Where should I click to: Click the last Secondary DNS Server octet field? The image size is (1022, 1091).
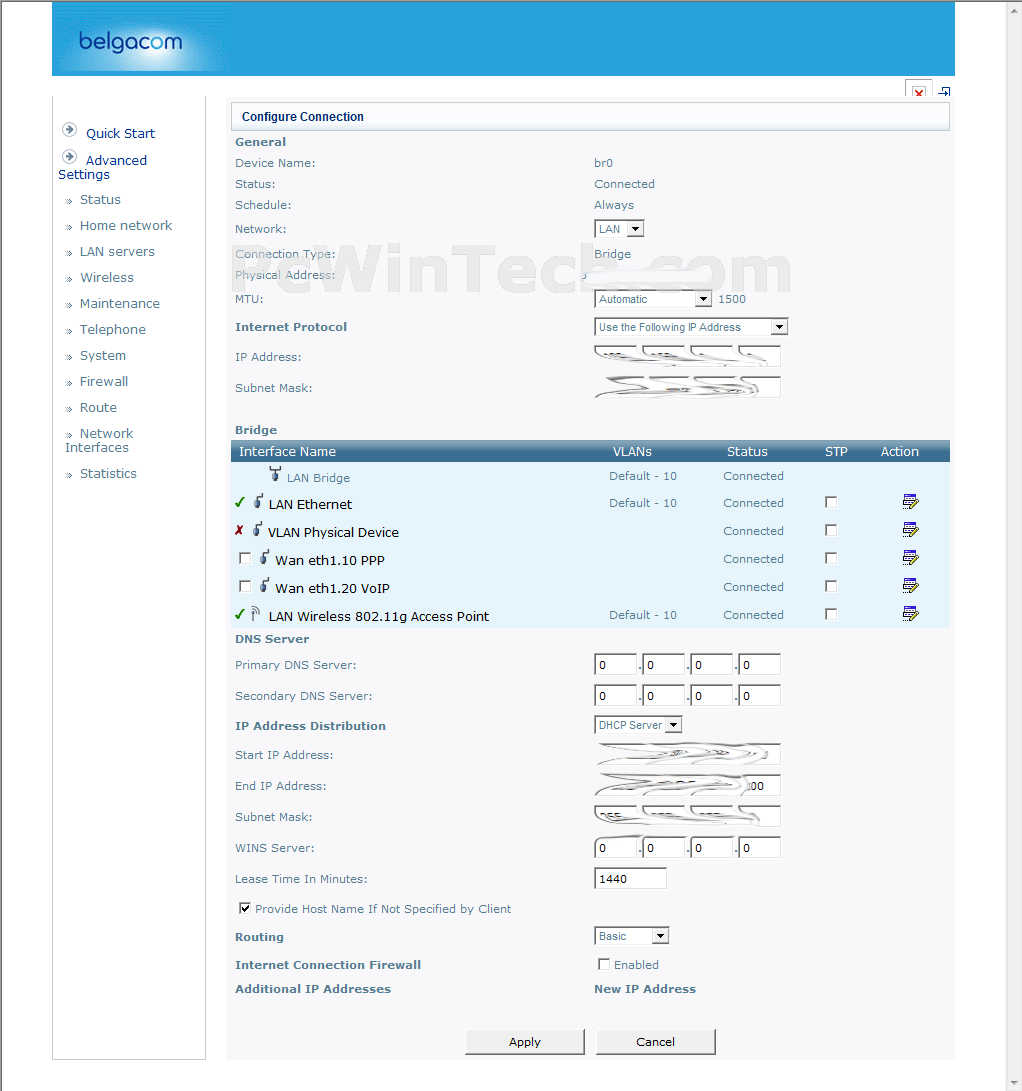coord(759,695)
